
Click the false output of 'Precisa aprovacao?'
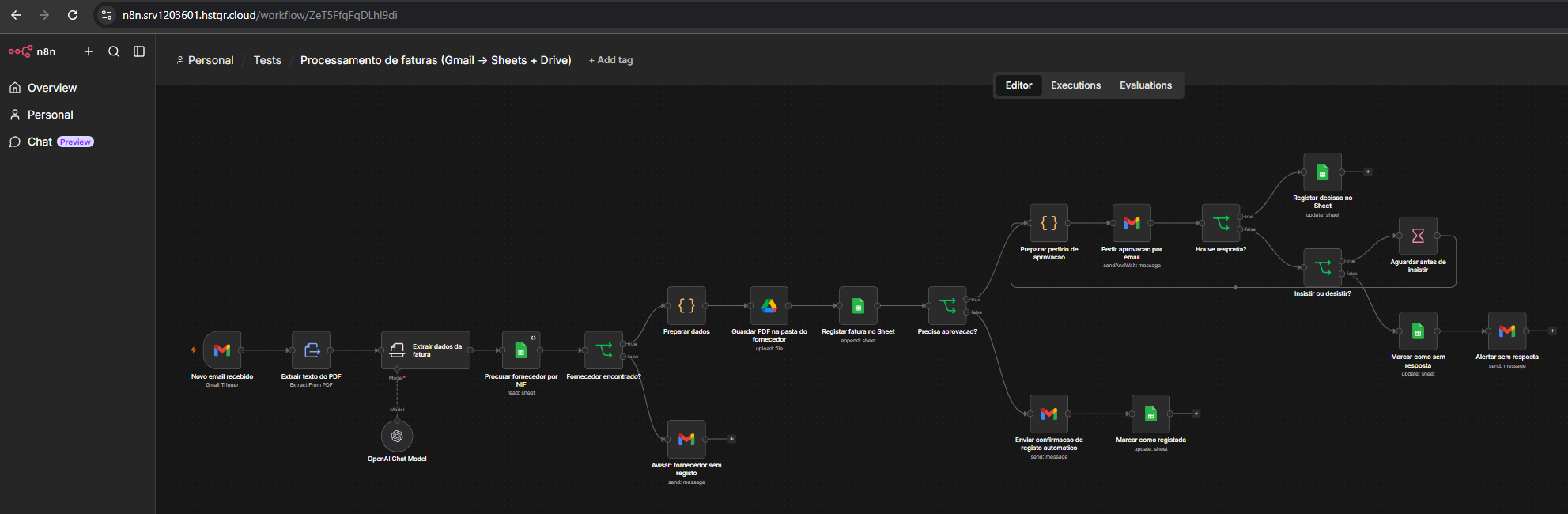click(x=967, y=312)
